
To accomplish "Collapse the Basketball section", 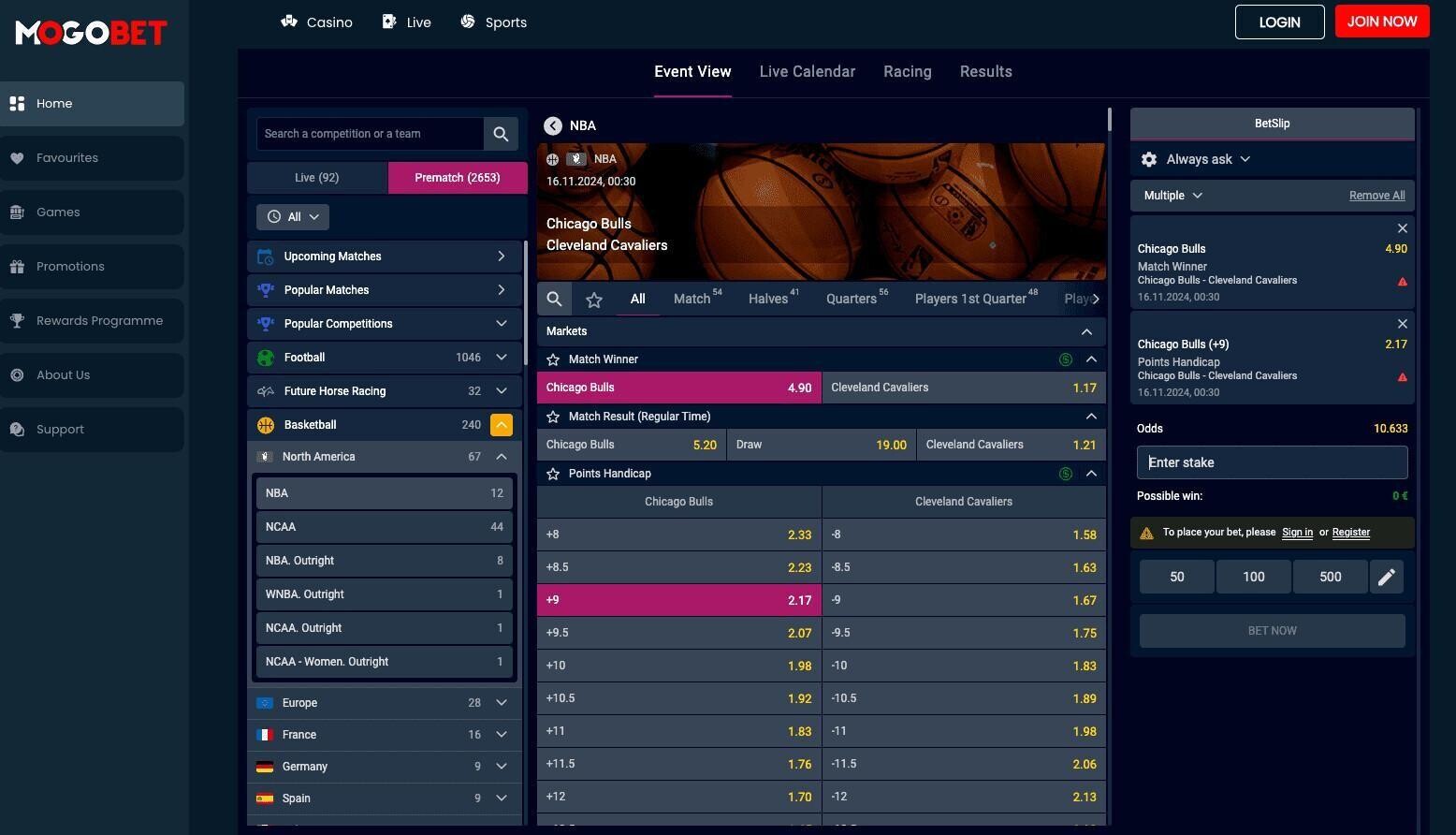I will [x=502, y=425].
